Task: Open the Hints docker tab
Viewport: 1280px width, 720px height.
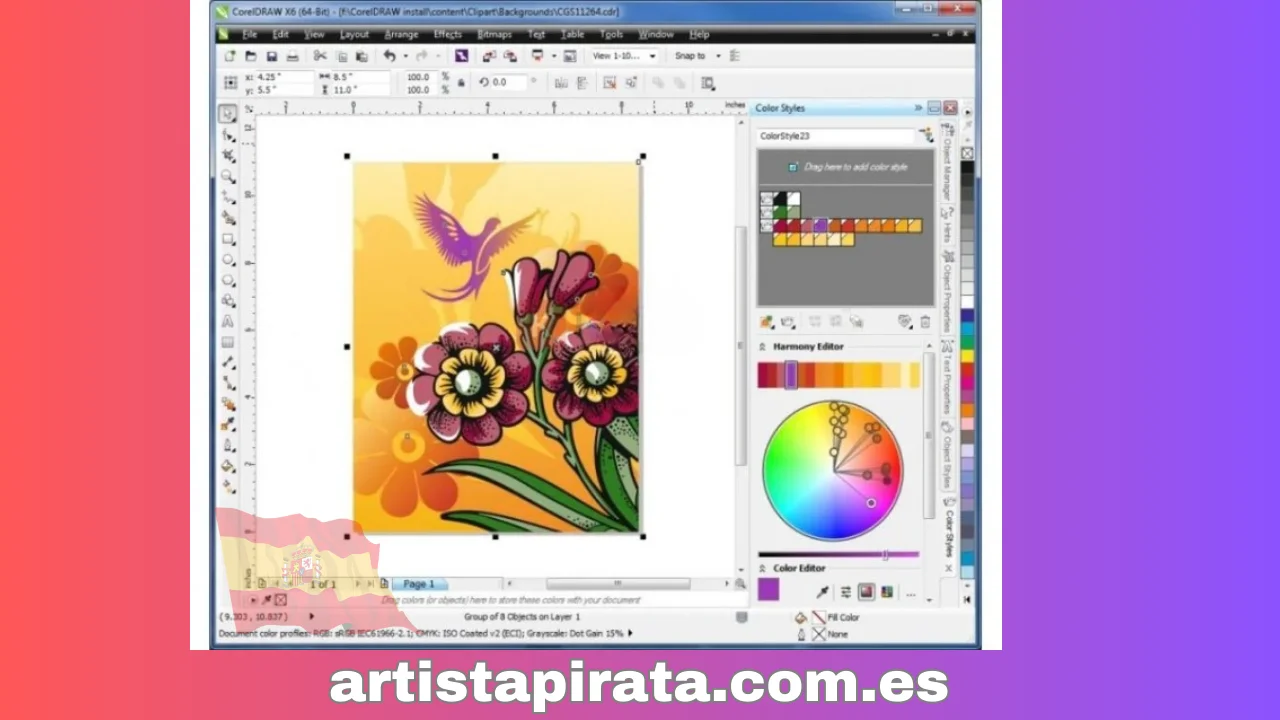Action: tap(947, 226)
